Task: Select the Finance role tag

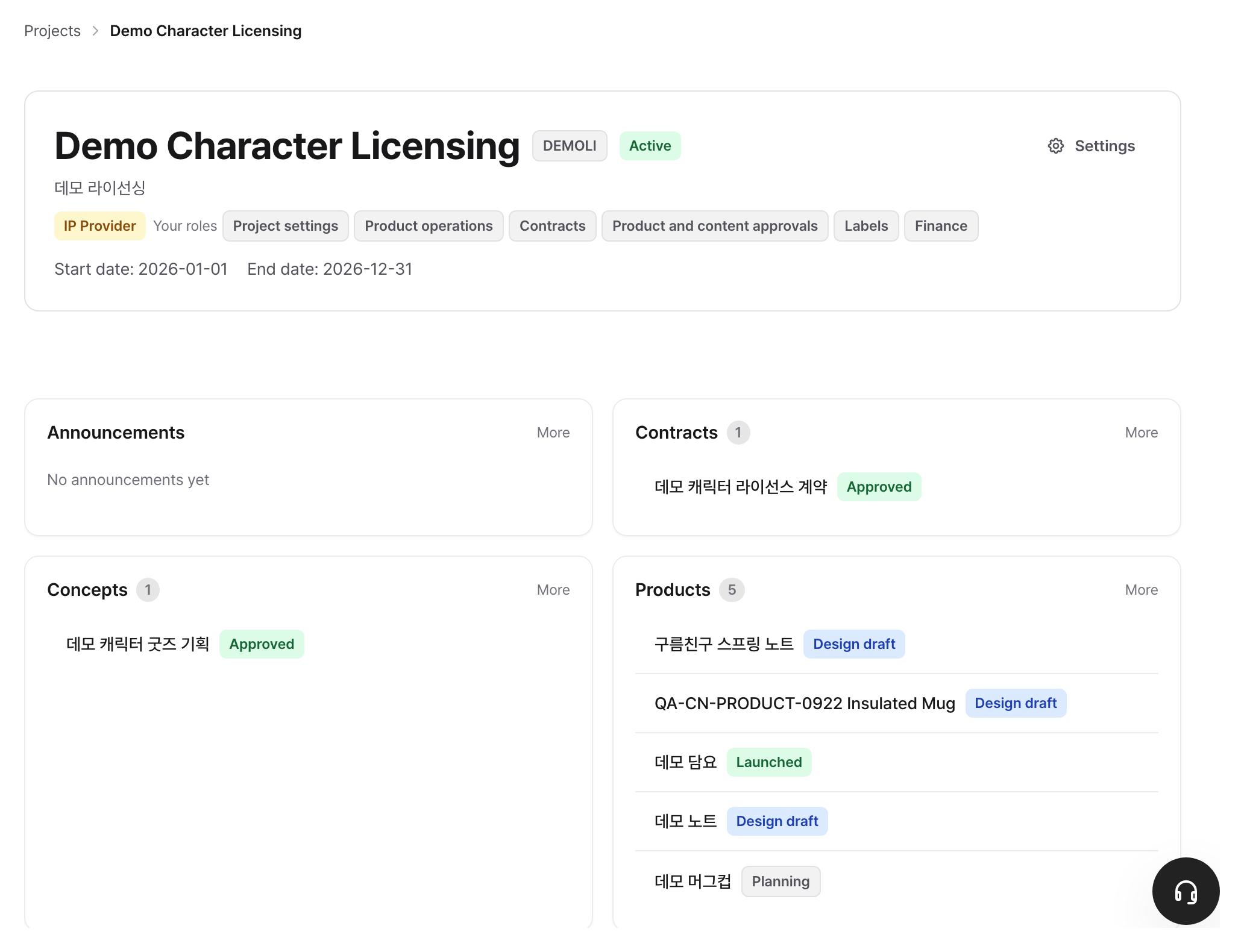Action: 941,226
